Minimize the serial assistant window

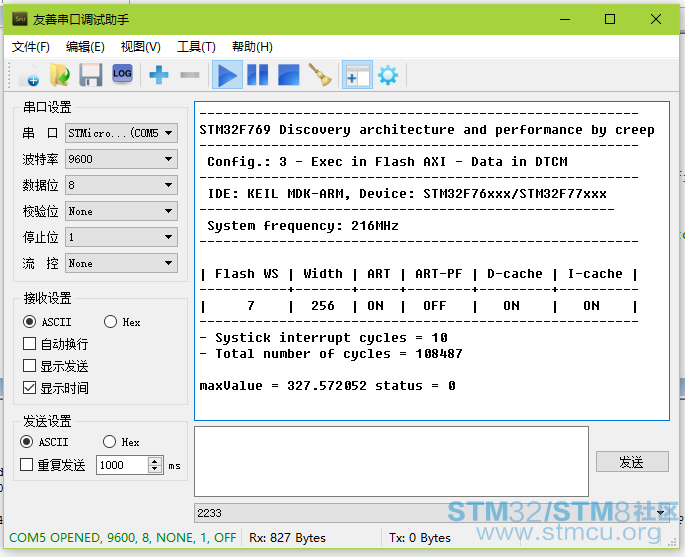[565, 19]
